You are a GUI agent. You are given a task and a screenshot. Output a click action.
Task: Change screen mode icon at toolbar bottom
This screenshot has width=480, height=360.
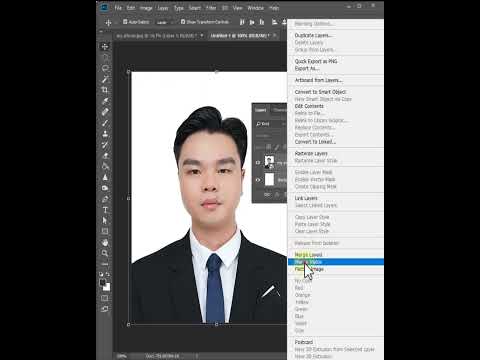(105, 309)
